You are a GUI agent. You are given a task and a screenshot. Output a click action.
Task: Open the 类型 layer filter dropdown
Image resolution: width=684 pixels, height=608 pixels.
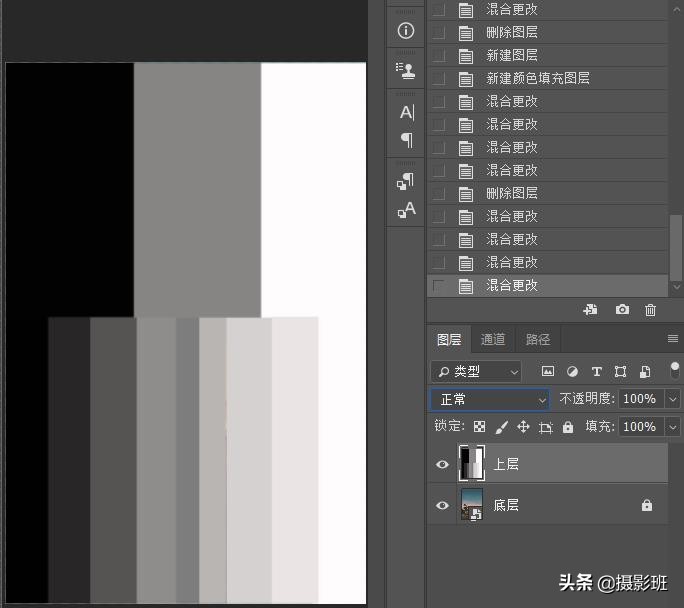pyautogui.click(x=476, y=372)
